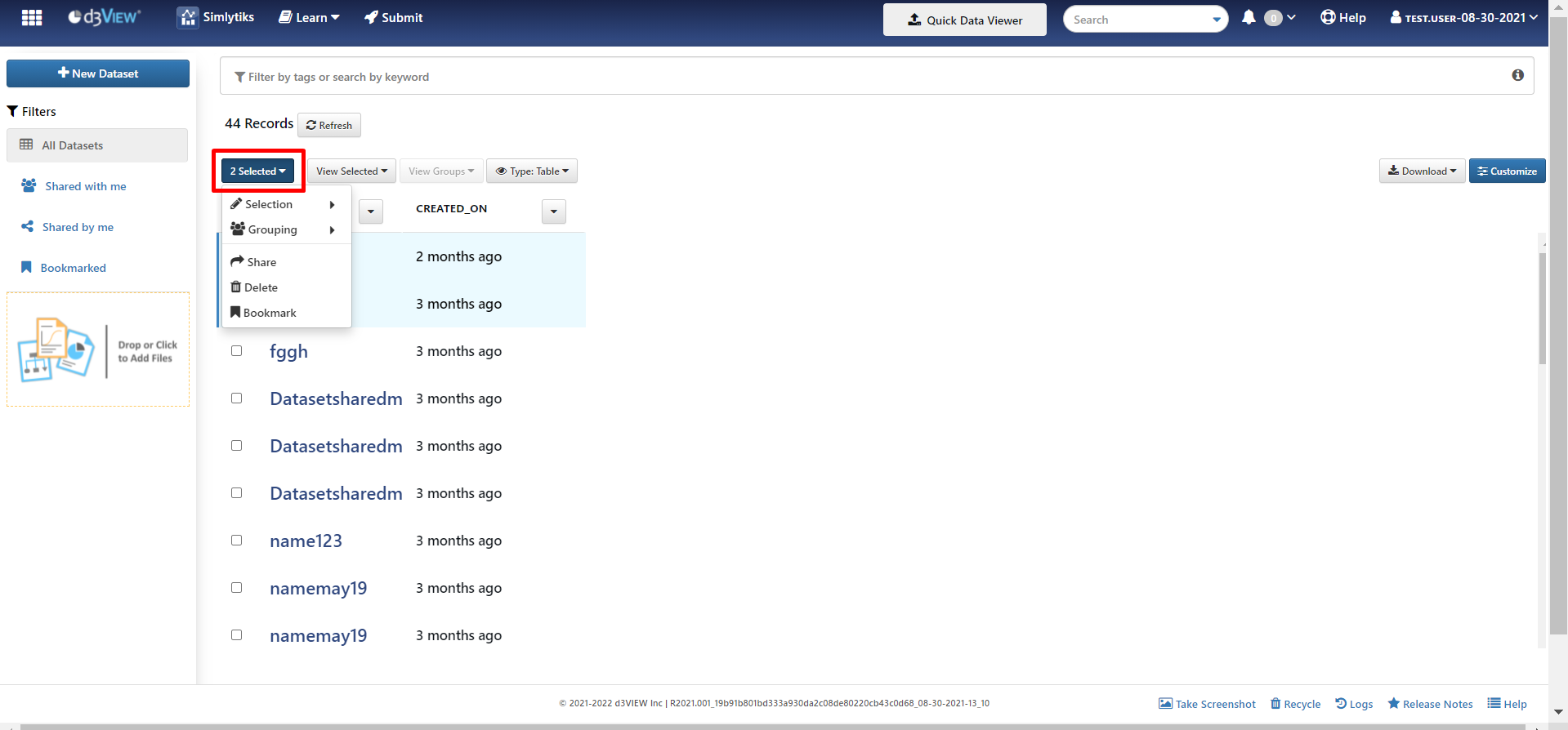Open the CREATED_ON column dropdown arrow
1568x730 pixels.
click(x=553, y=211)
